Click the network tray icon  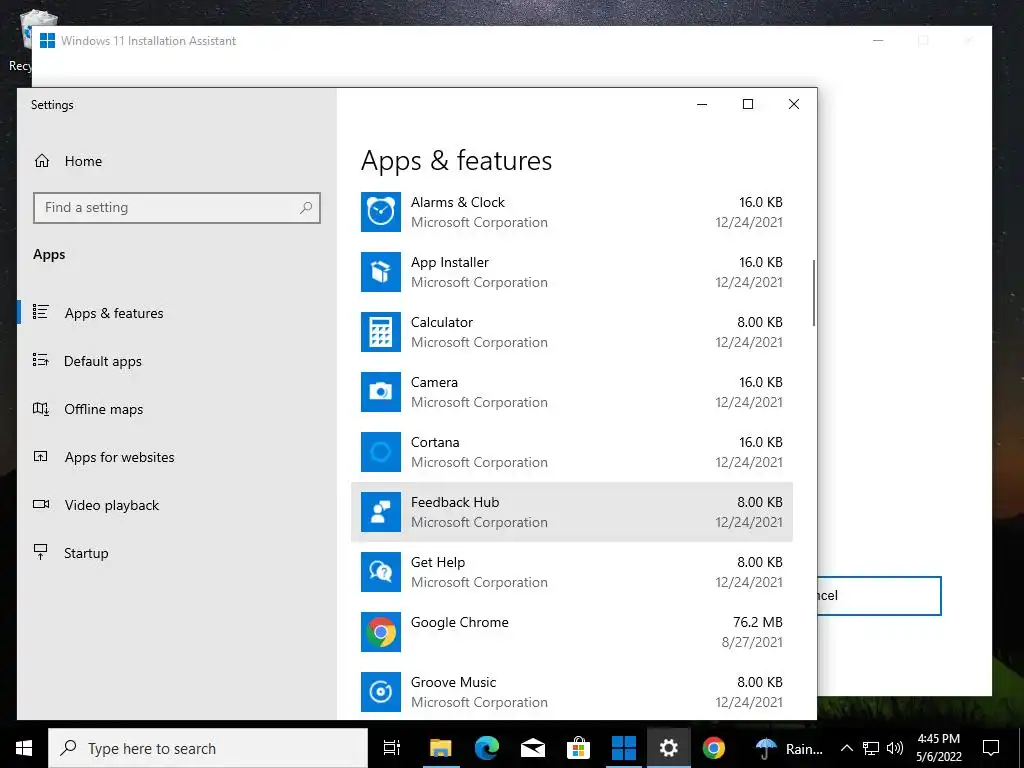pos(871,748)
